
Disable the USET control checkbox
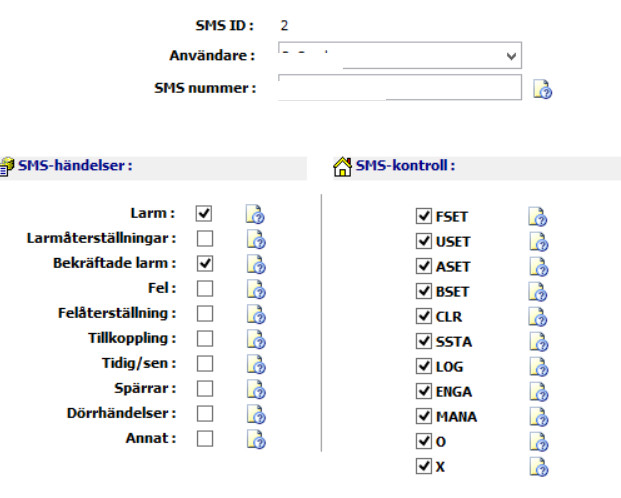(x=423, y=241)
